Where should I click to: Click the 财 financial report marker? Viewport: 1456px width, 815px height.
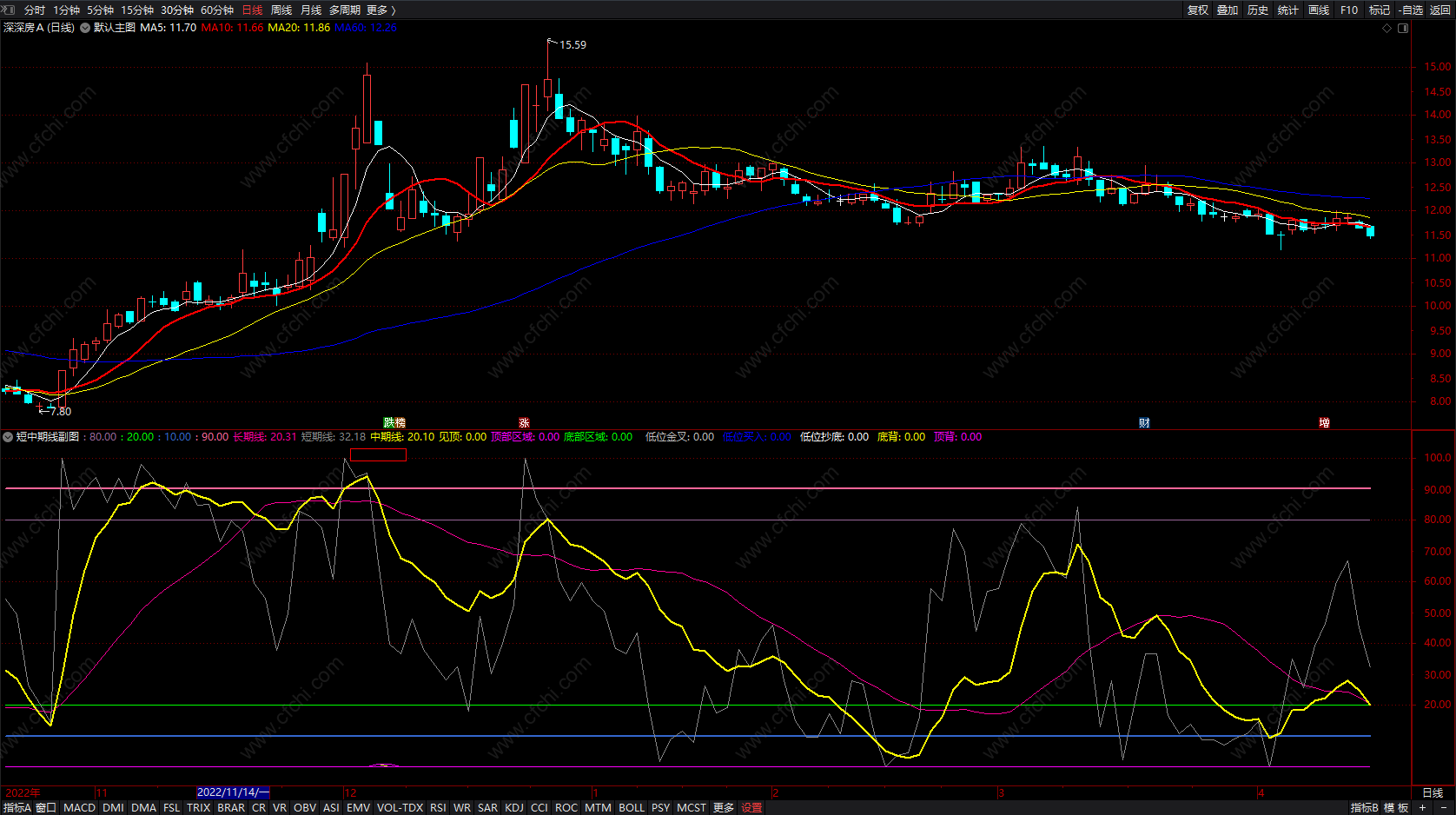[x=1144, y=423]
